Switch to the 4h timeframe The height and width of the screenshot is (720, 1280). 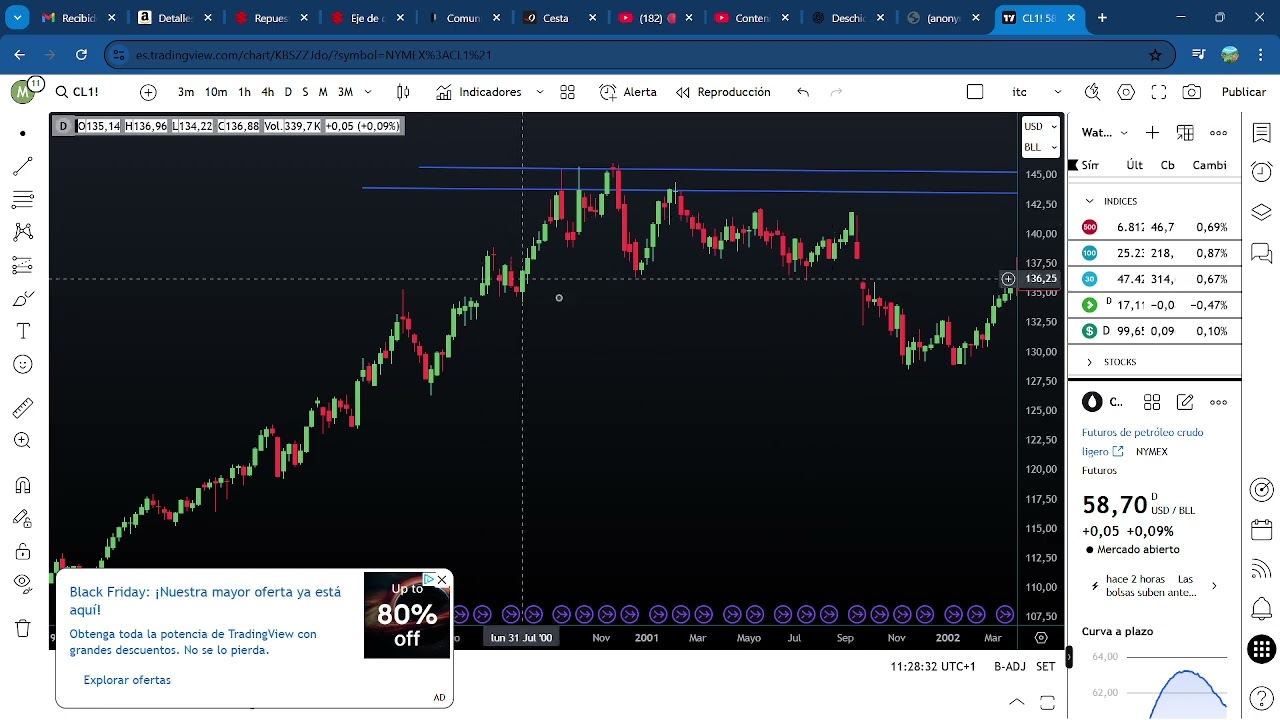pyautogui.click(x=268, y=92)
